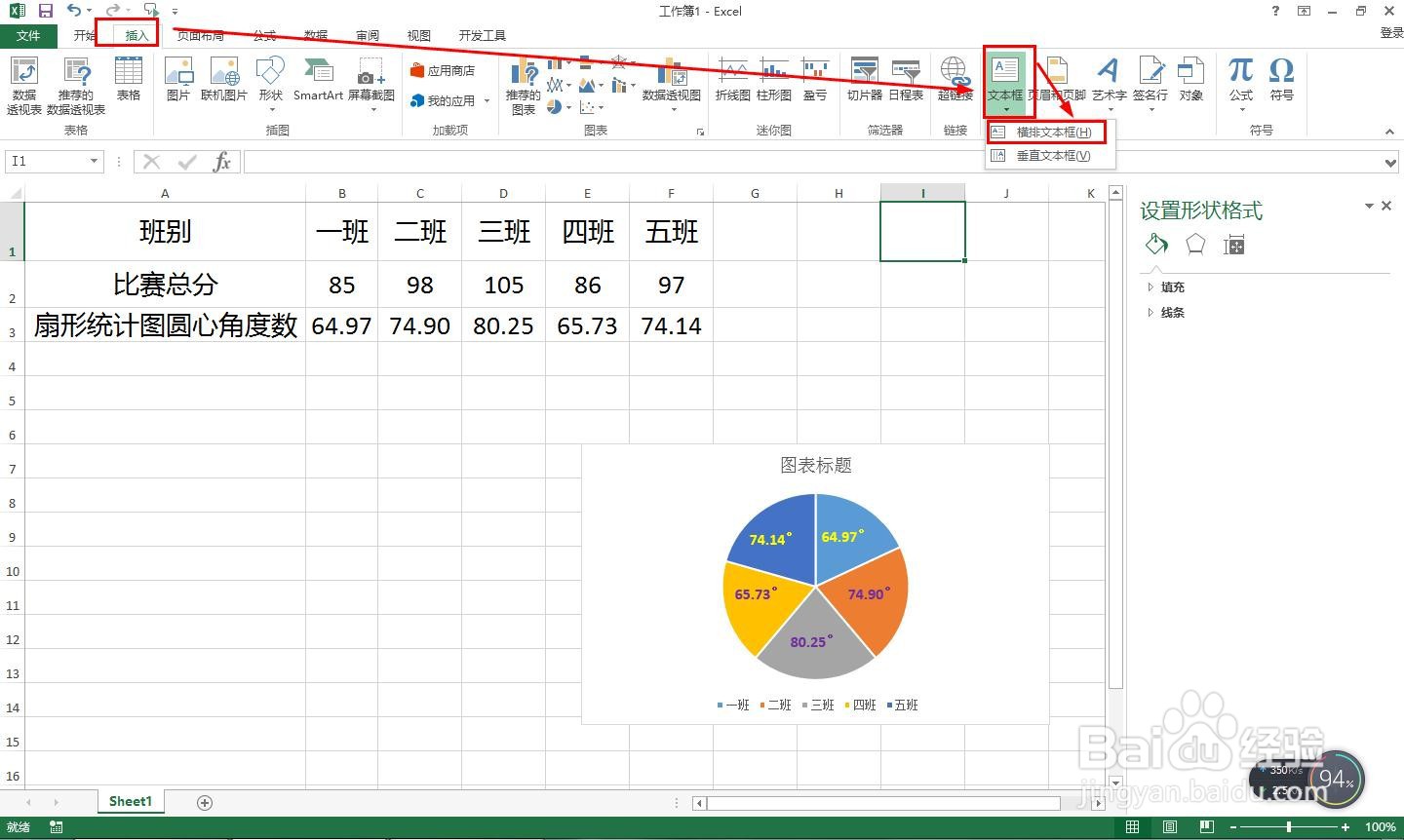This screenshot has height=840, width=1404.
Task: Undo the last action
Action: [74, 11]
